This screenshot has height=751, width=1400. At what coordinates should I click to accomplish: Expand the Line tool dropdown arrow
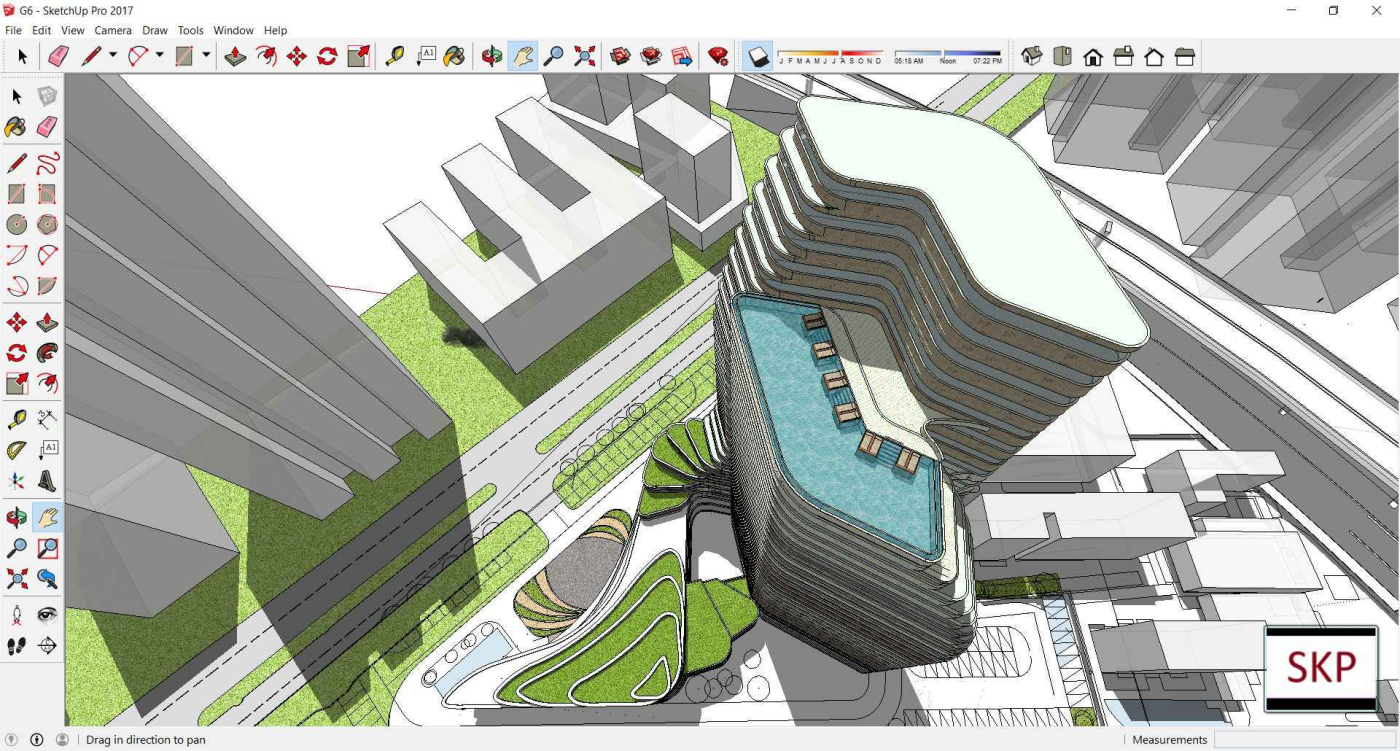(x=113, y=57)
